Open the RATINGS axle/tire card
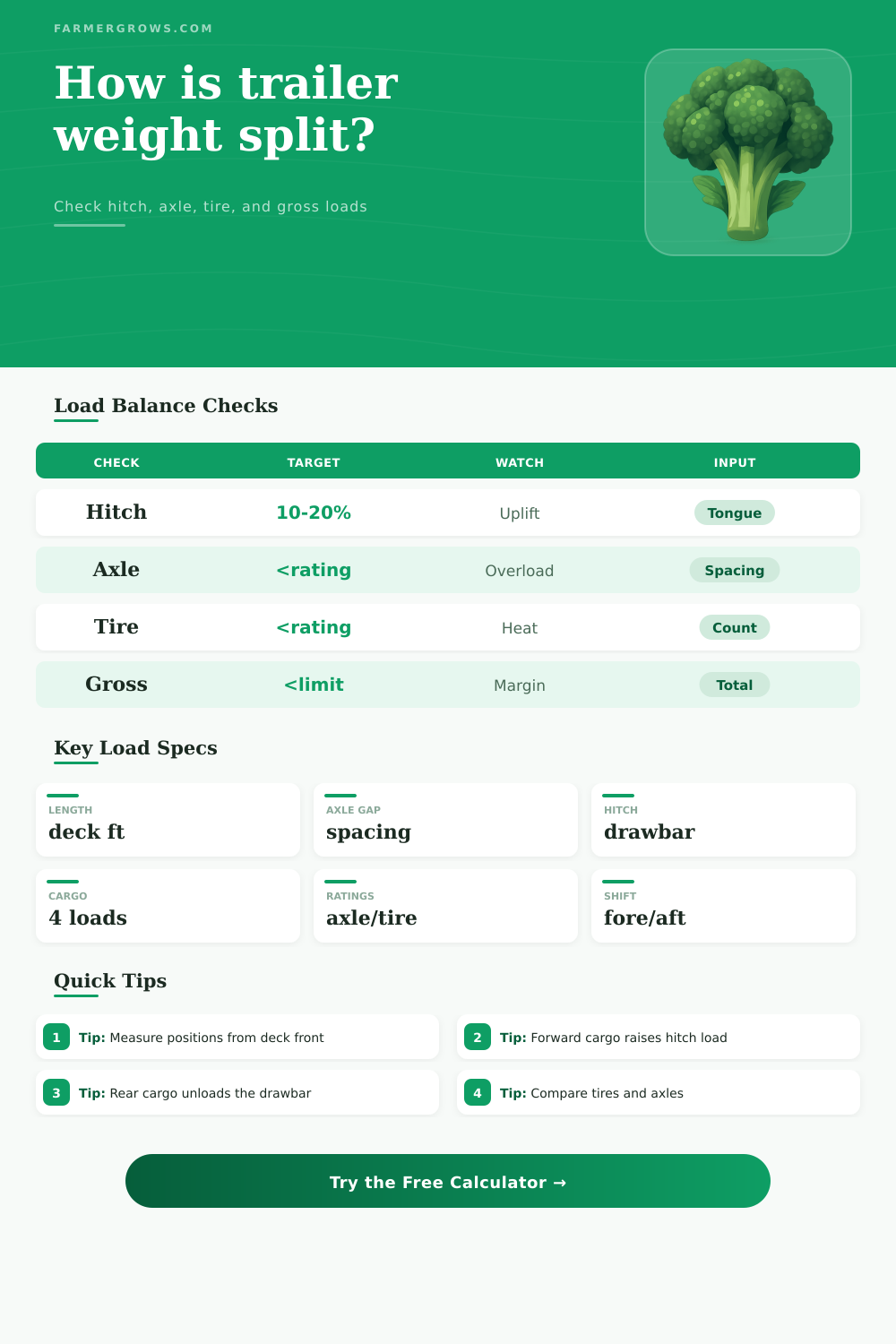 pyautogui.click(x=445, y=906)
